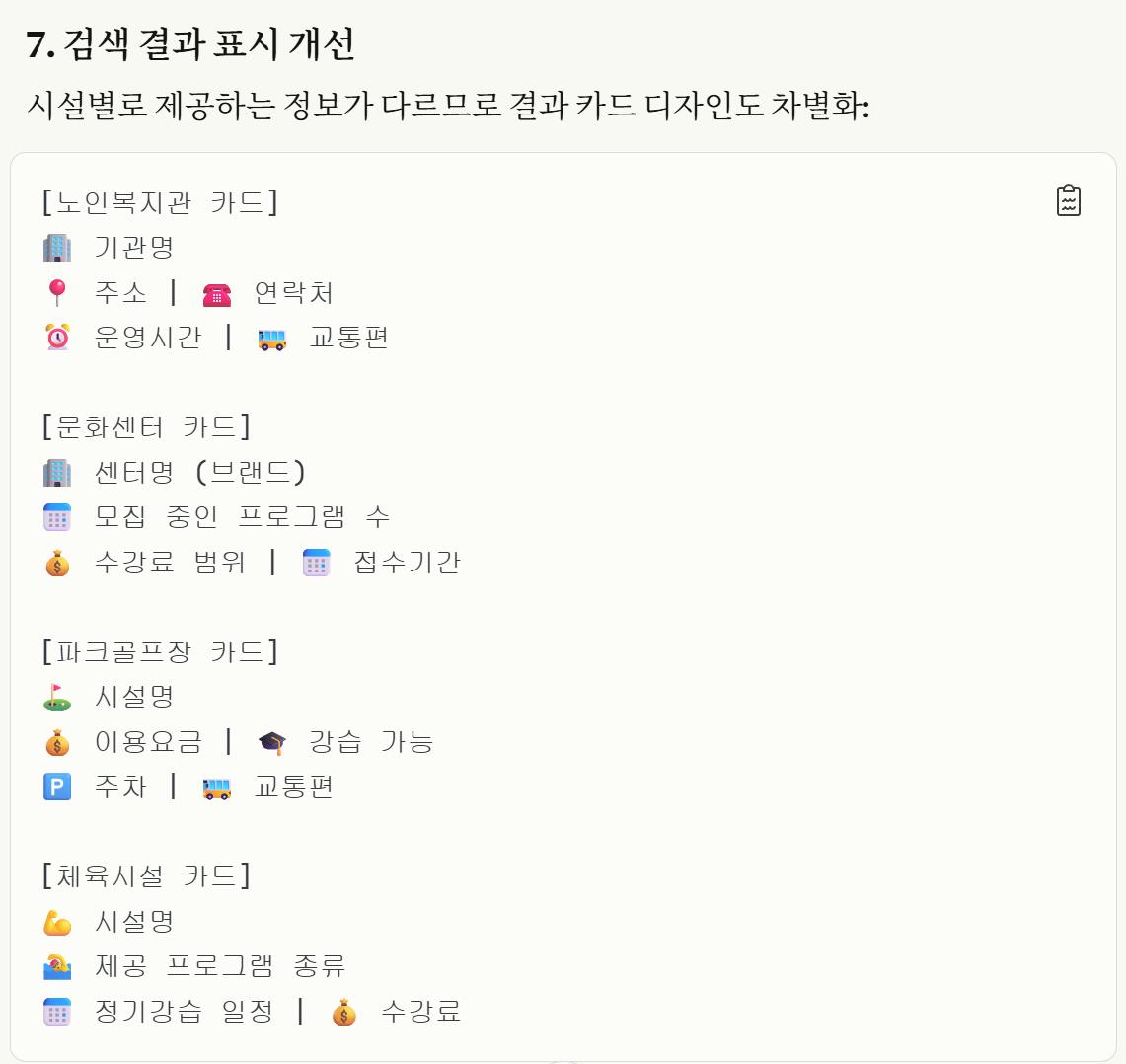Click the red telephone emoji beside 연락처

pos(217,293)
